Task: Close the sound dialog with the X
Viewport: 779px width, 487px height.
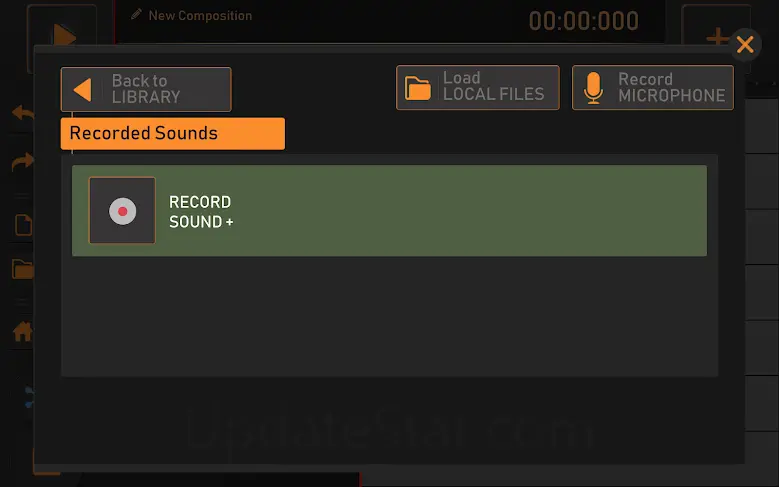Action: tap(745, 45)
